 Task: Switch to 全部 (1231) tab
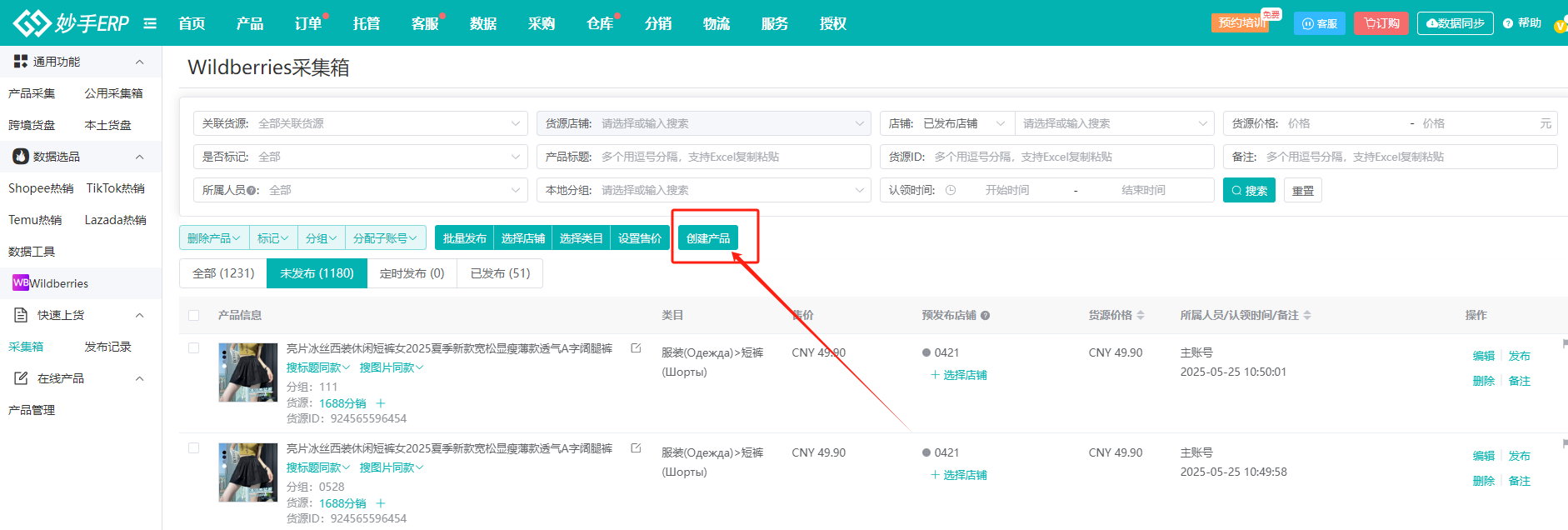[223, 273]
